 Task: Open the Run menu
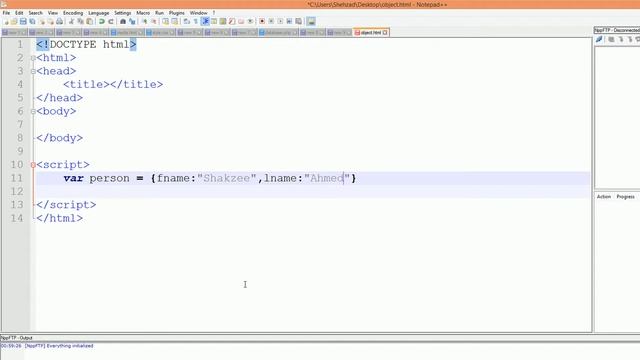159,13
